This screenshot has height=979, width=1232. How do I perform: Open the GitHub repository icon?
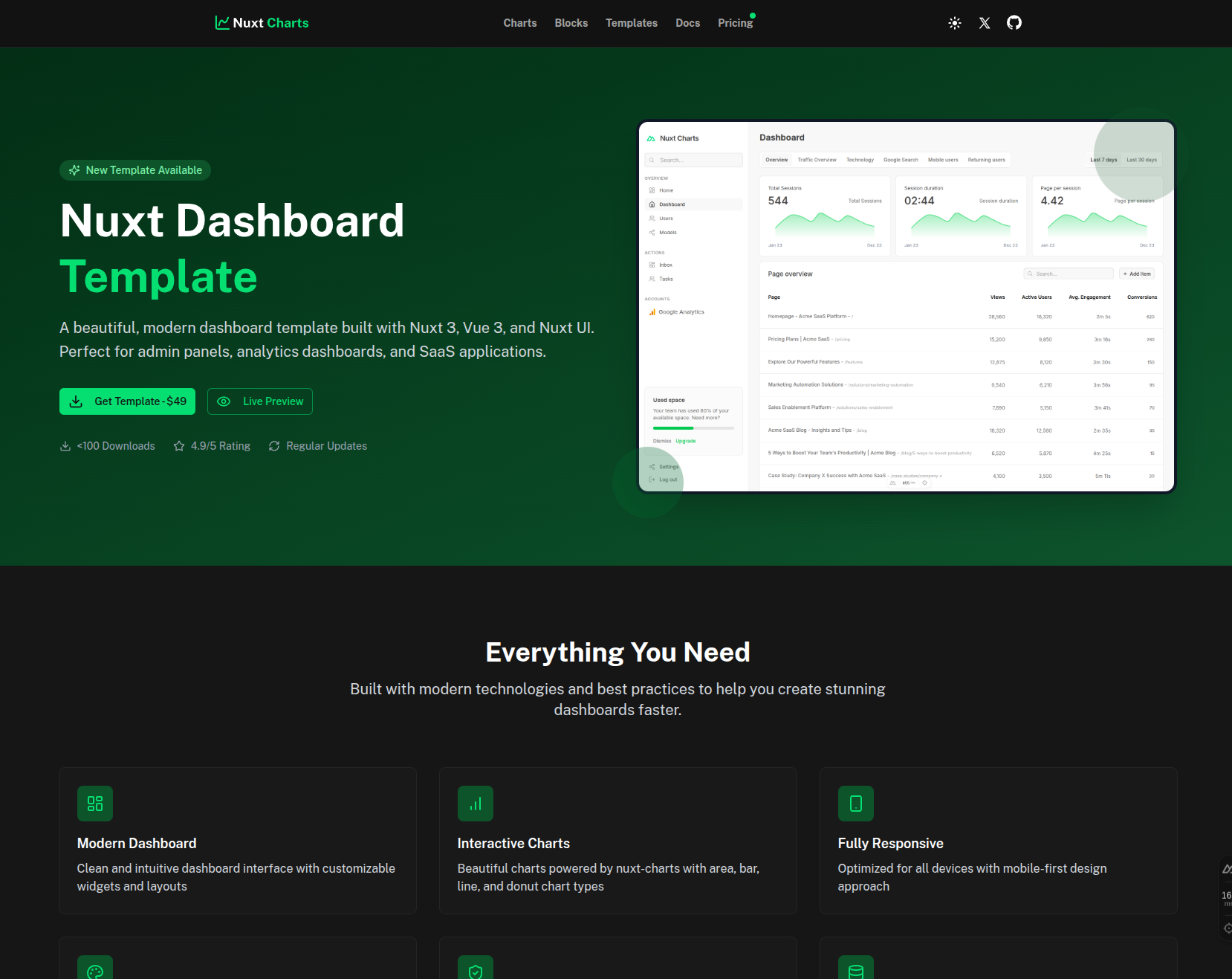pyautogui.click(x=1014, y=23)
